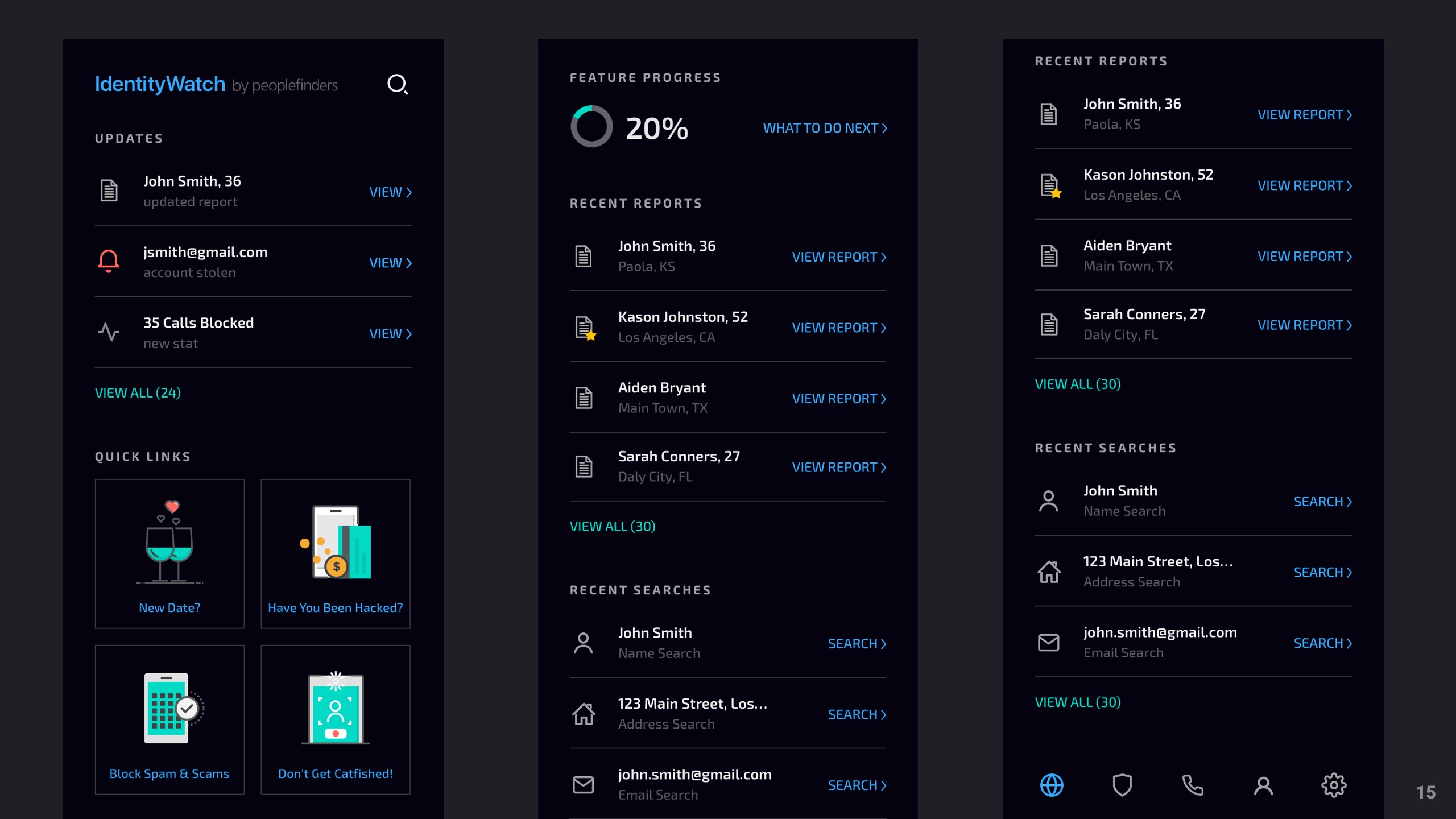Click the 20% feature progress ring
The image size is (1456, 819).
click(x=591, y=127)
